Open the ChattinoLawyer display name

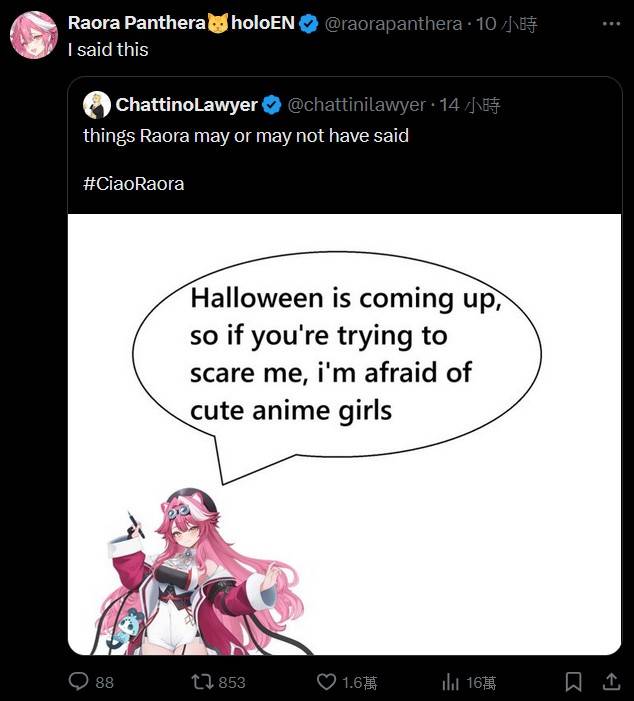point(186,105)
